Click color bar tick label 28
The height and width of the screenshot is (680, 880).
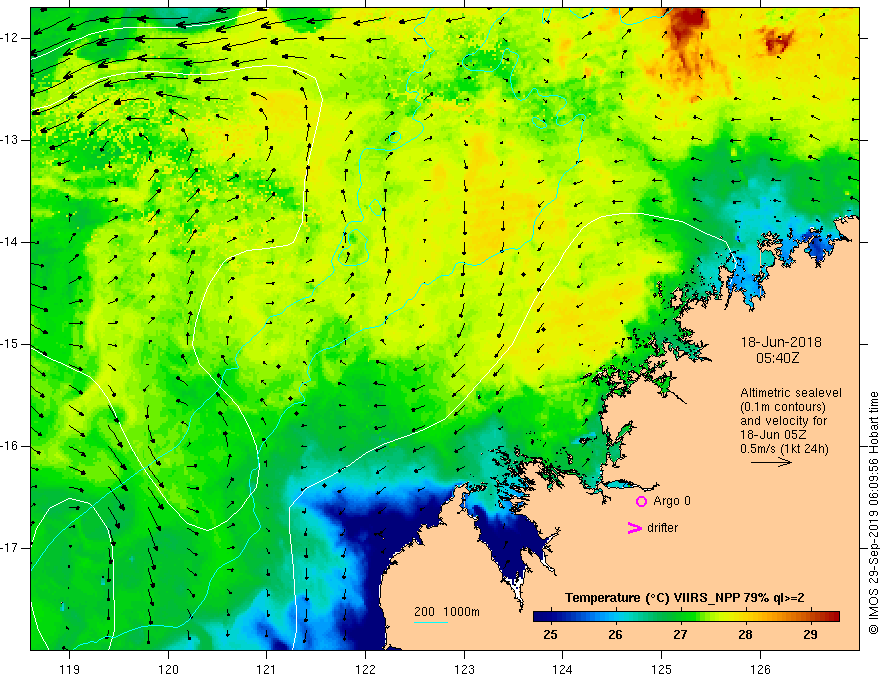745,635
